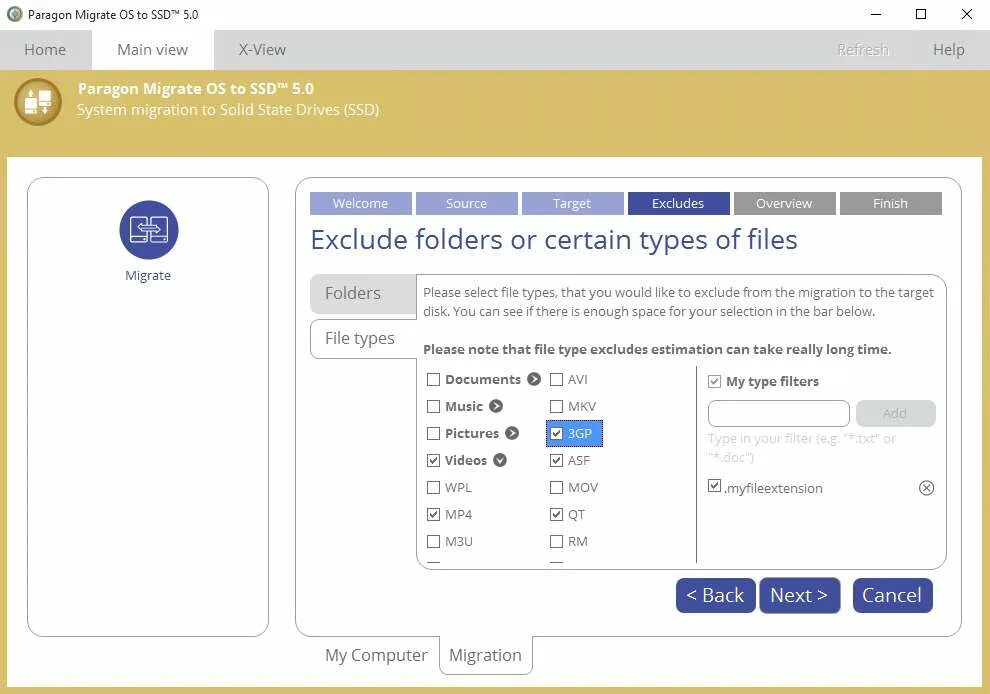Check the RM file type checkbox
Image resolution: width=990 pixels, height=694 pixels.
(x=556, y=542)
